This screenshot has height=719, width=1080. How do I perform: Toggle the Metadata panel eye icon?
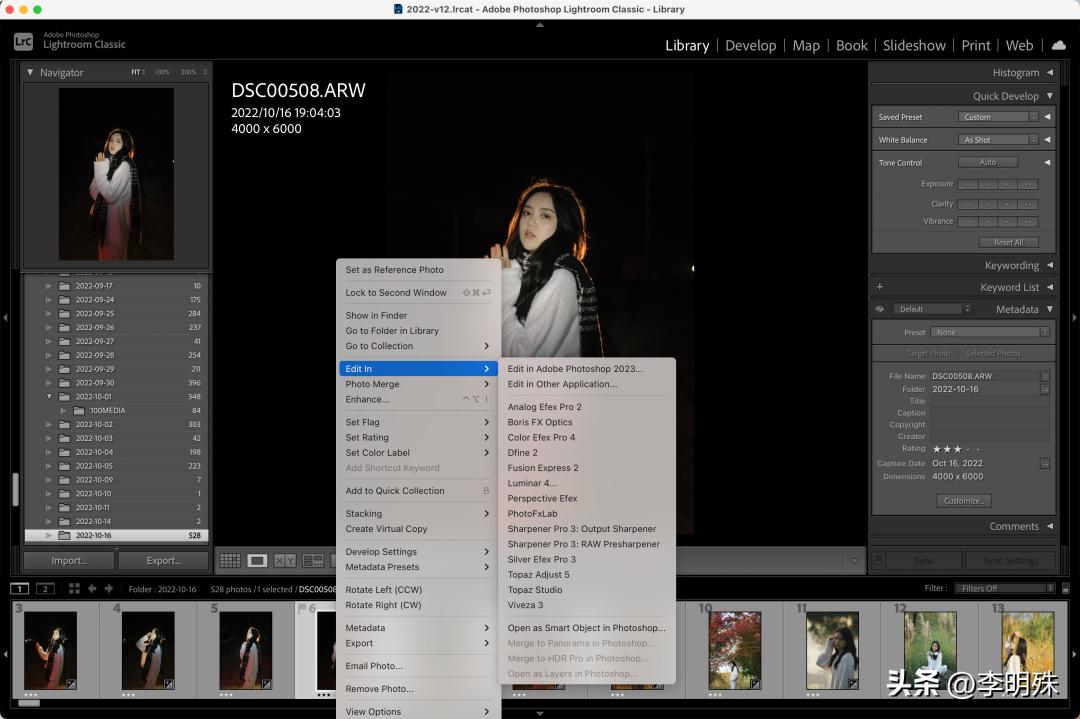pos(880,309)
